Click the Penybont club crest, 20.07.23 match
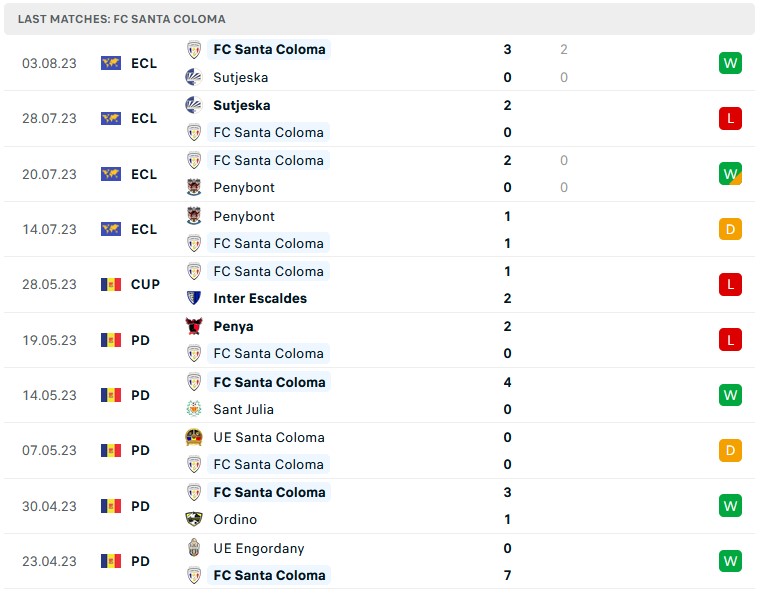The height and width of the screenshot is (593, 766). coord(194,187)
